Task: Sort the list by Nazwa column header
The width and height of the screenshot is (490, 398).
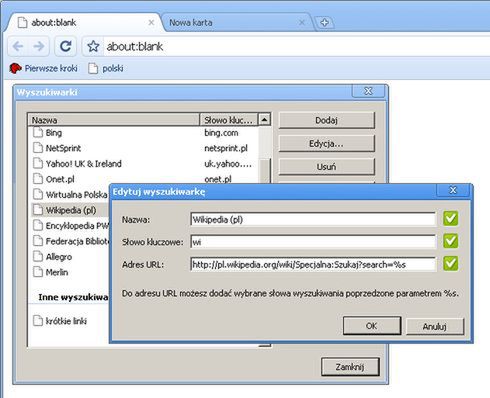Action: point(114,120)
